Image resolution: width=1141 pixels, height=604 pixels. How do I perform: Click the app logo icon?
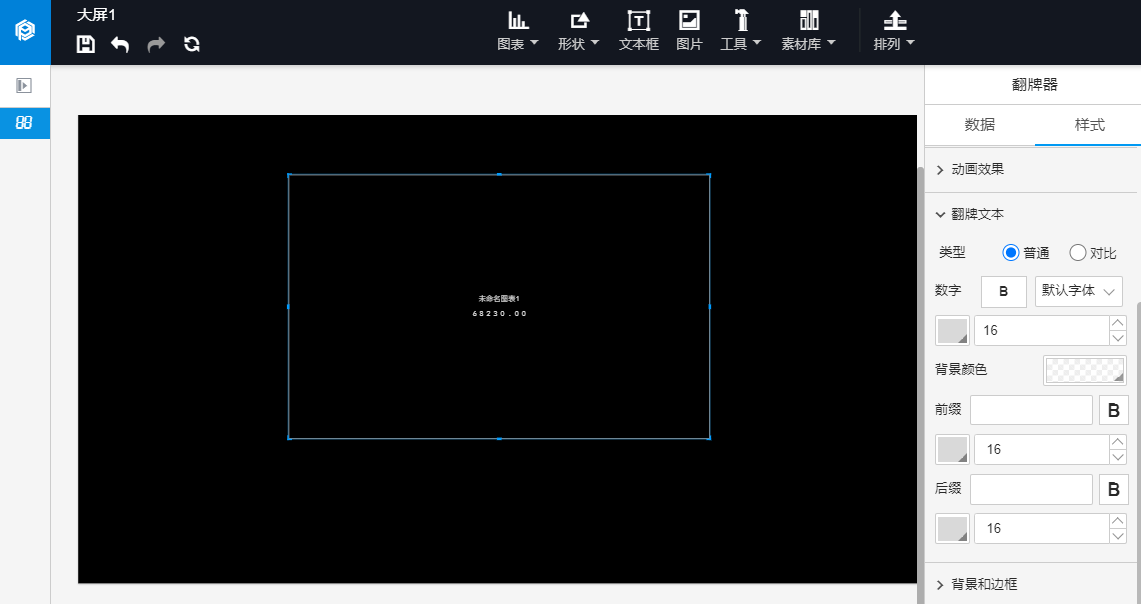click(x=25, y=31)
